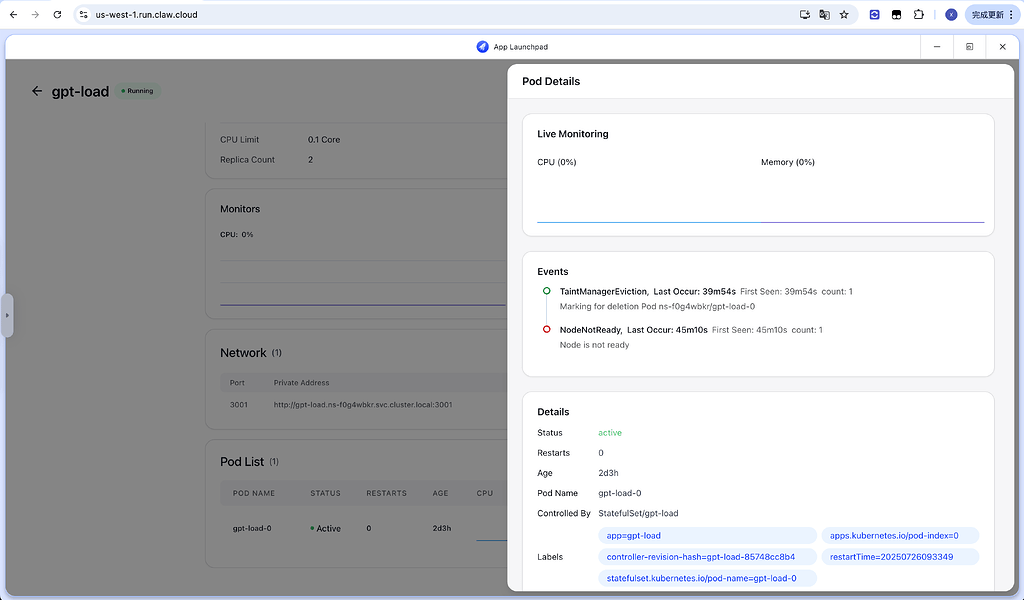Image resolution: width=1024 pixels, height=600 pixels.
Task: Go back using the browser back arrow
Action: tap(14, 14)
